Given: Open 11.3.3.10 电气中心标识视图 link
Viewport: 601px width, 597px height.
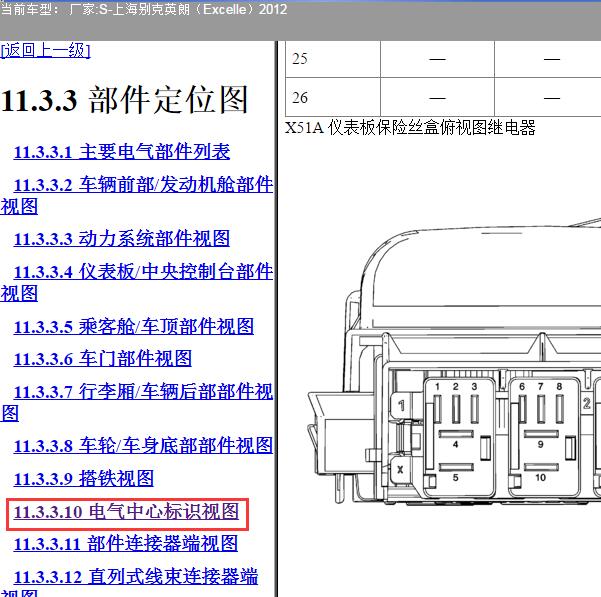Looking at the screenshot, I should [126, 512].
